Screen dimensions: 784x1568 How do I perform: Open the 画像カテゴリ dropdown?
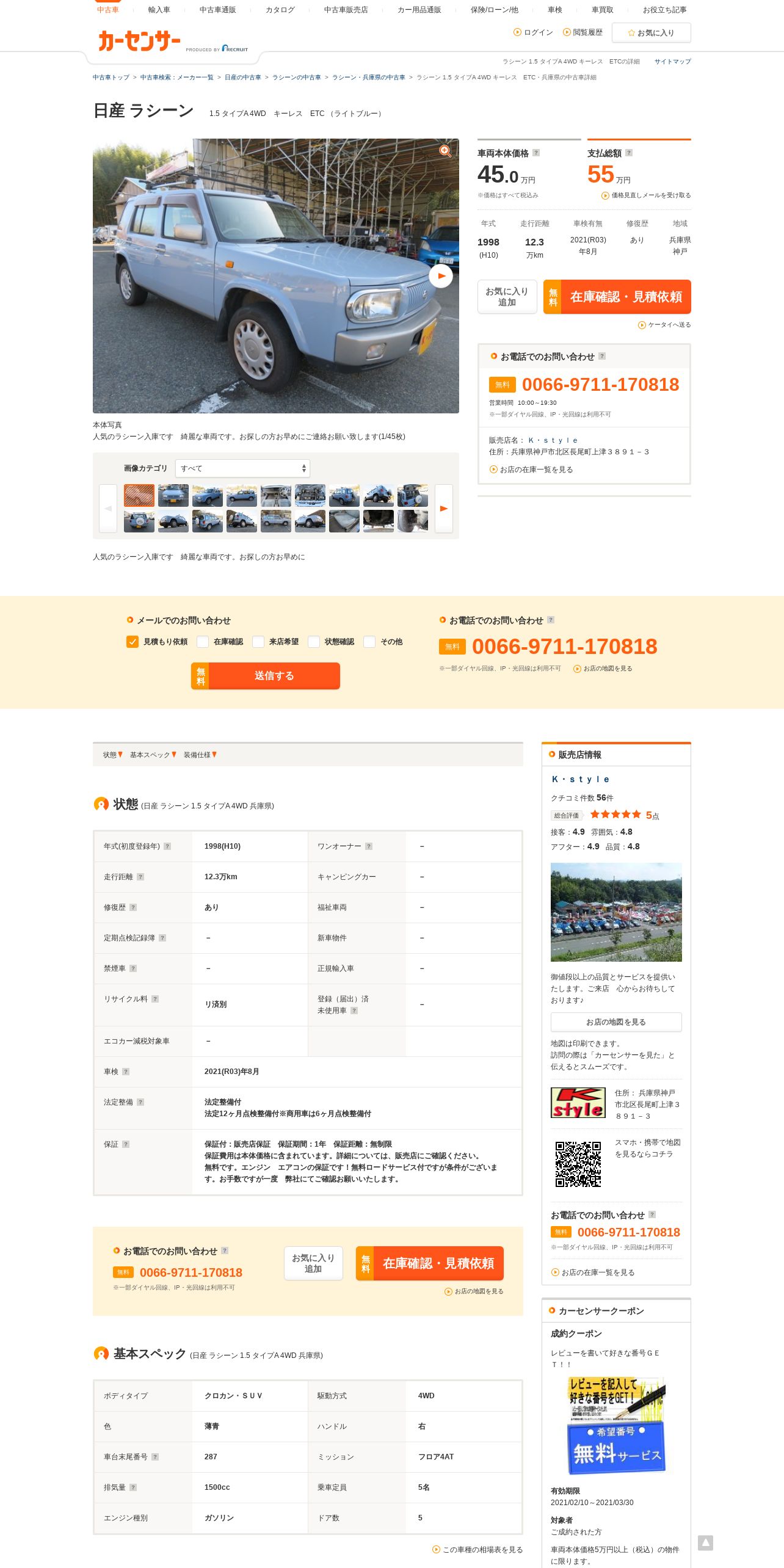pyautogui.click(x=242, y=468)
